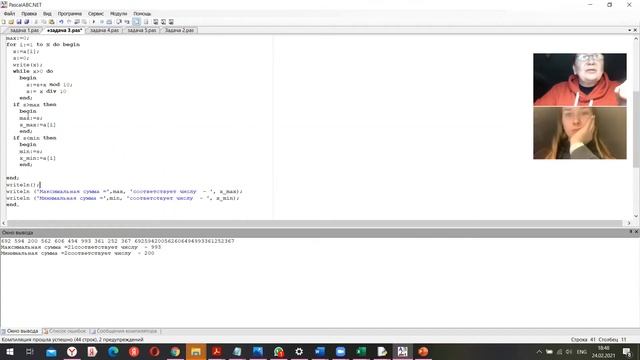Click the system clock showing 24.02.2021
The image size is (640, 360).
pyautogui.click(x=604, y=351)
